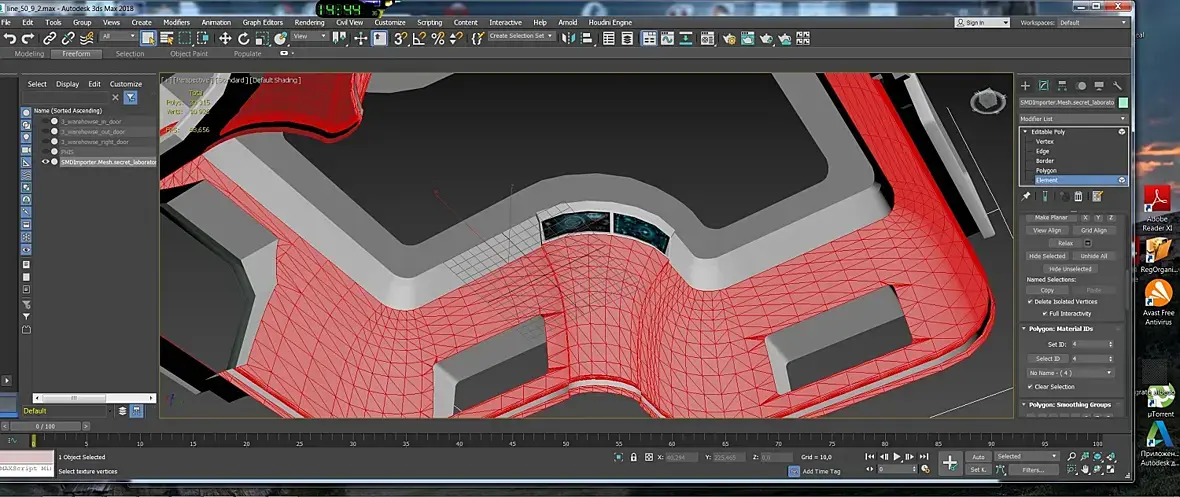Screen dimensions: 1180x497
Task: Select the Move tool
Action: coord(225,38)
